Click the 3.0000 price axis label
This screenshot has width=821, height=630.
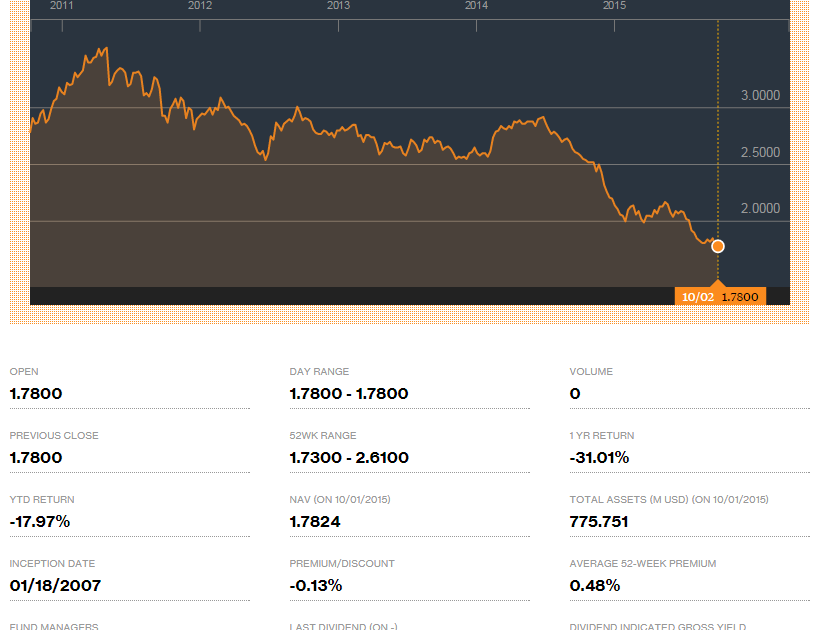pyautogui.click(x=760, y=96)
